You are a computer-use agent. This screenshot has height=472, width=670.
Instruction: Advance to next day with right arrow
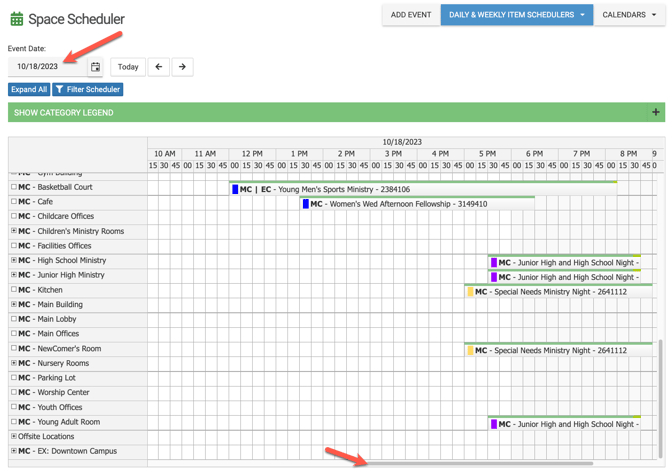(182, 67)
